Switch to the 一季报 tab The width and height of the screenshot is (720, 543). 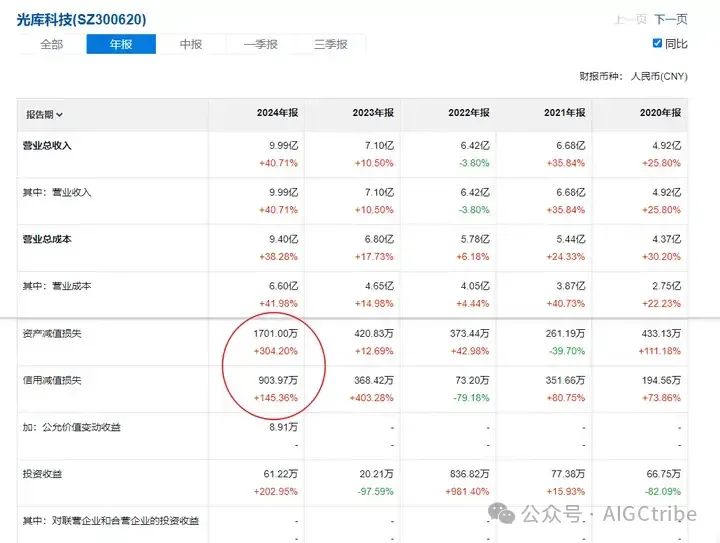(x=260, y=44)
